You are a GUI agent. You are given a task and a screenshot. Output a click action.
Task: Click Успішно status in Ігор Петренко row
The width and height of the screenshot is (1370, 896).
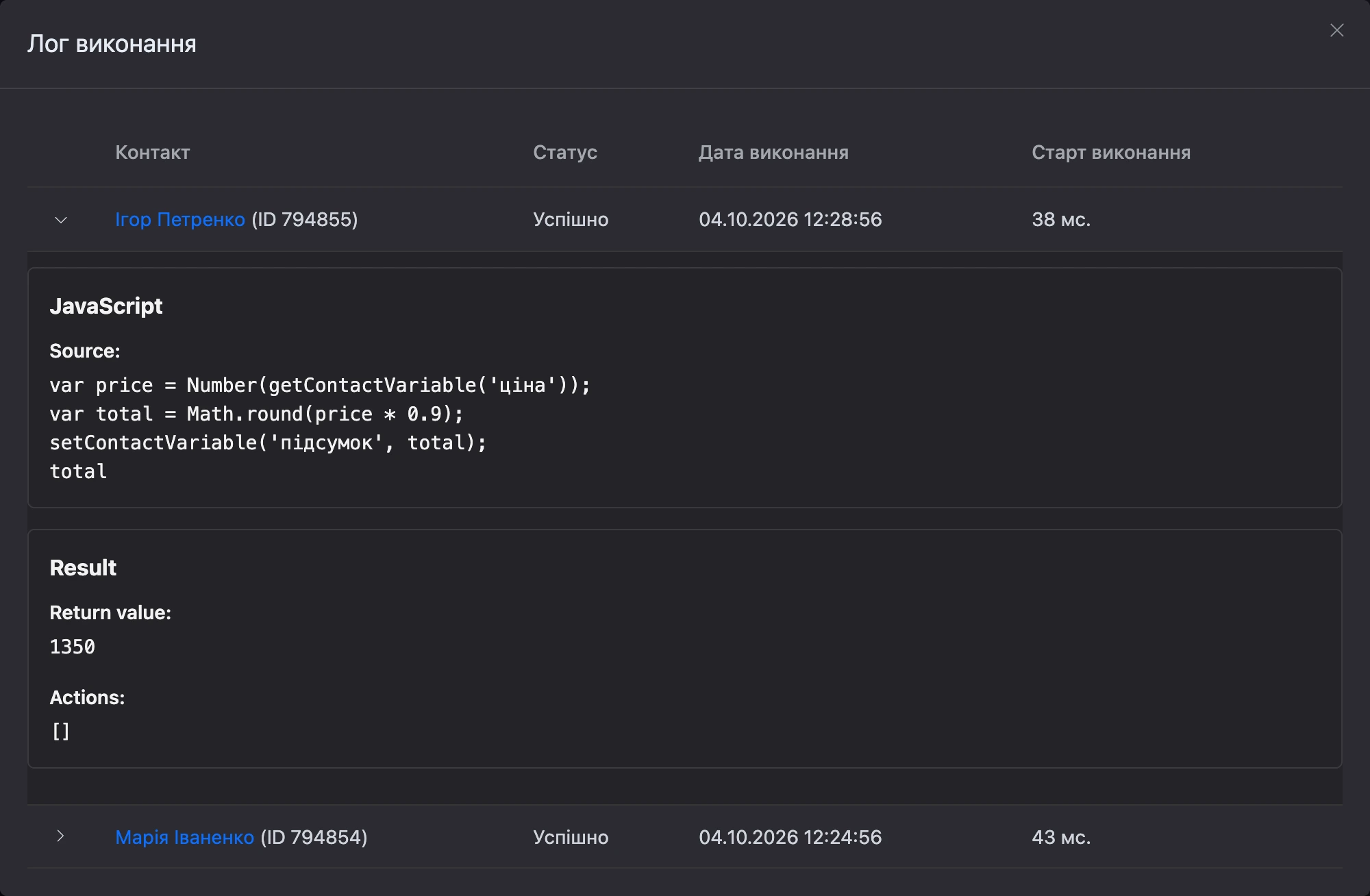[x=571, y=219]
